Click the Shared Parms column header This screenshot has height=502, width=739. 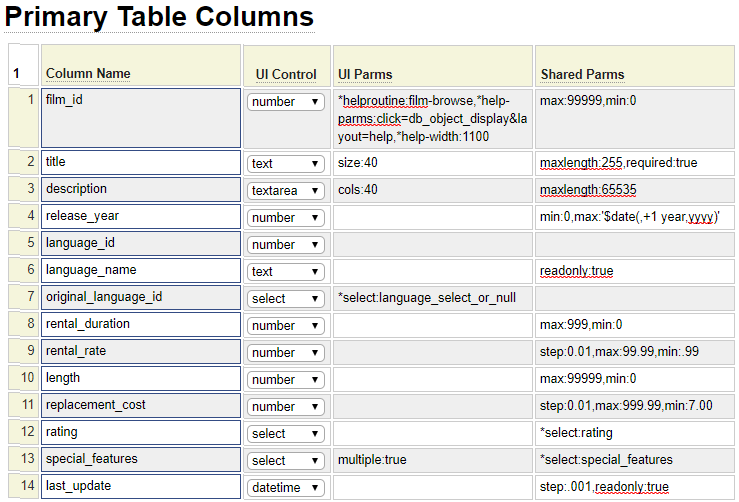(x=582, y=74)
